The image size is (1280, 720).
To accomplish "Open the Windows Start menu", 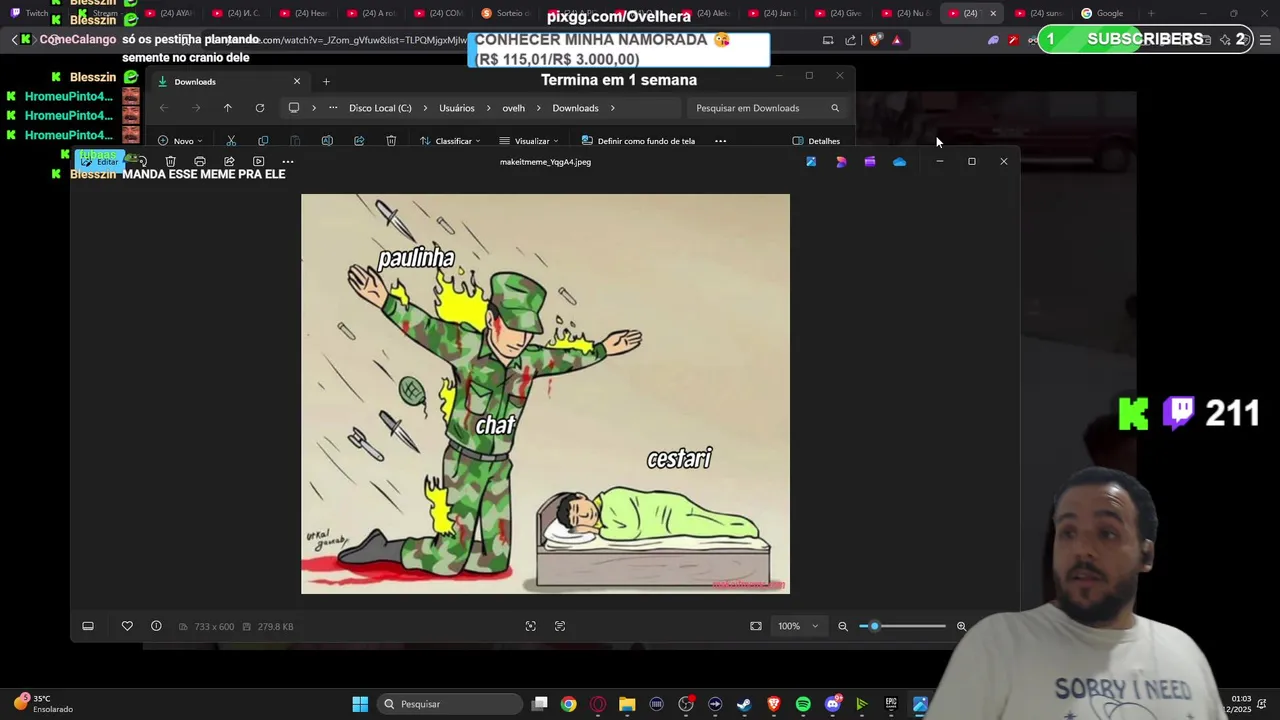I will 360,704.
